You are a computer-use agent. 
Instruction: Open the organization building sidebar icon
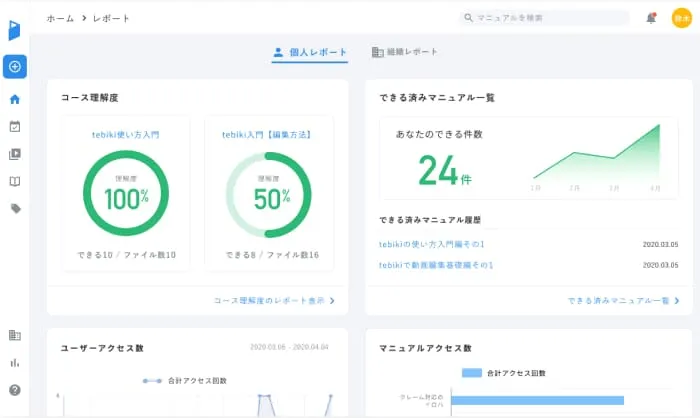[15, 335]
